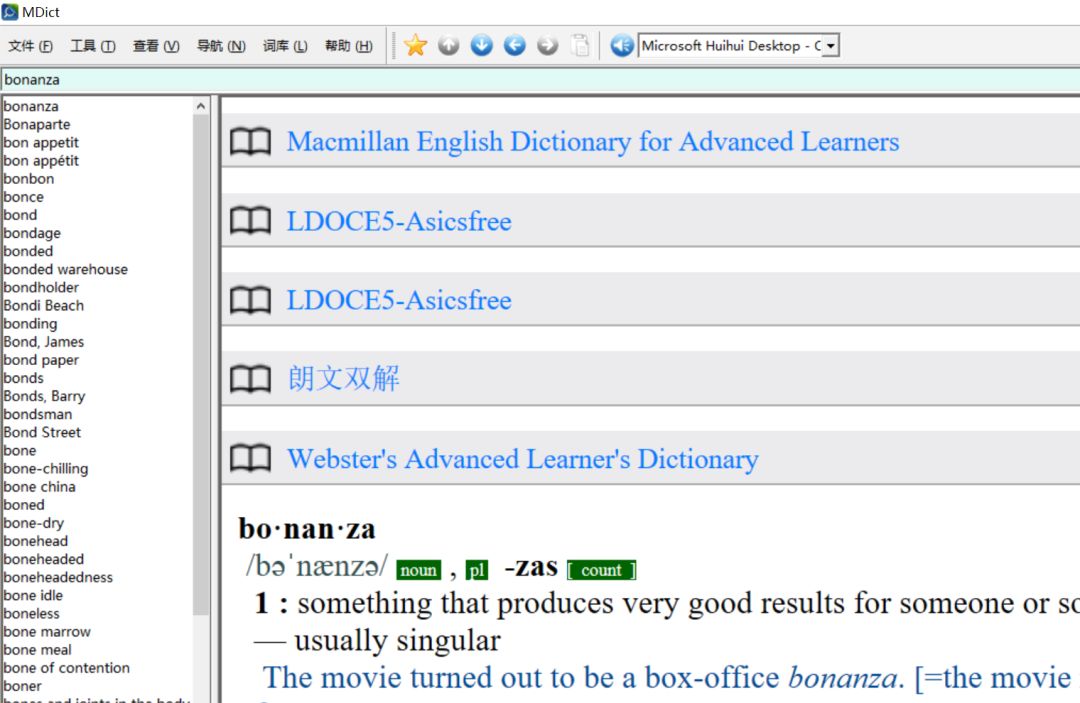This screenshot has width=1080, height=703.
Task: Select 'bonce' in the word list
Action: pyautogui.click(x=23, y=197)
